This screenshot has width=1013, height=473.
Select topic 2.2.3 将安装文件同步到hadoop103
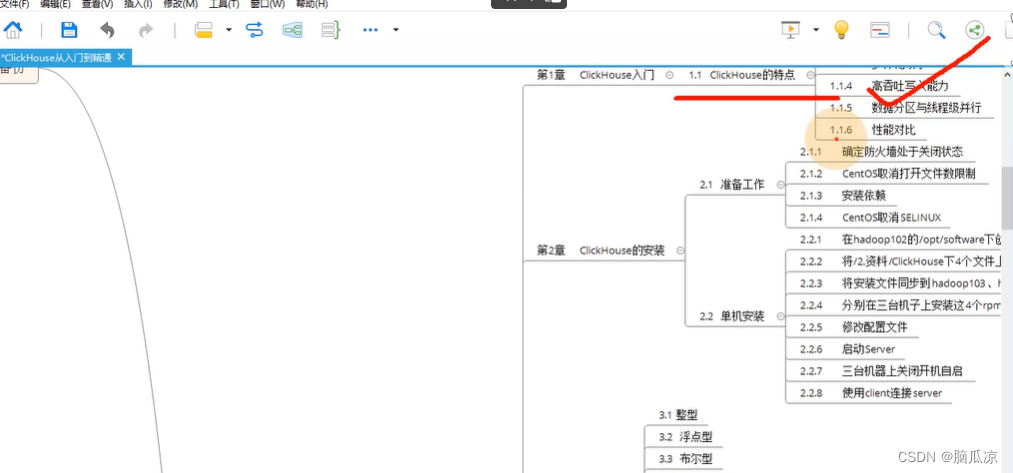click(901, 284)
